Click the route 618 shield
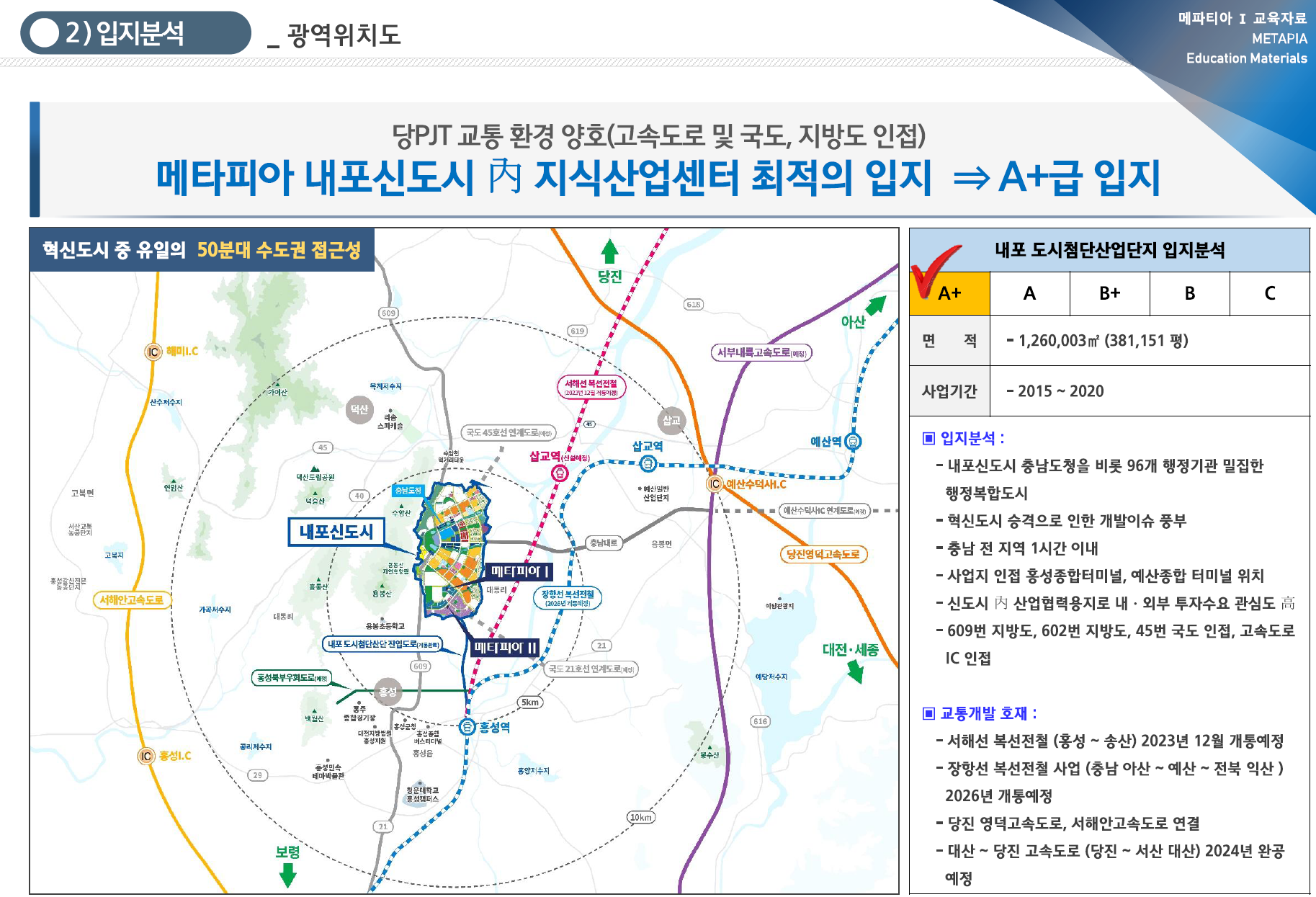 (694, 305)
